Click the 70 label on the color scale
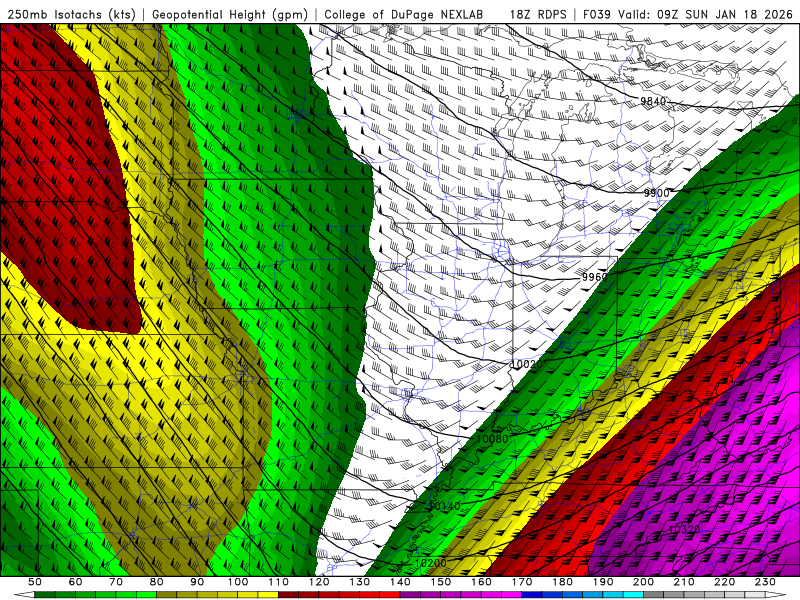800x600 pixels. [116, 582]
